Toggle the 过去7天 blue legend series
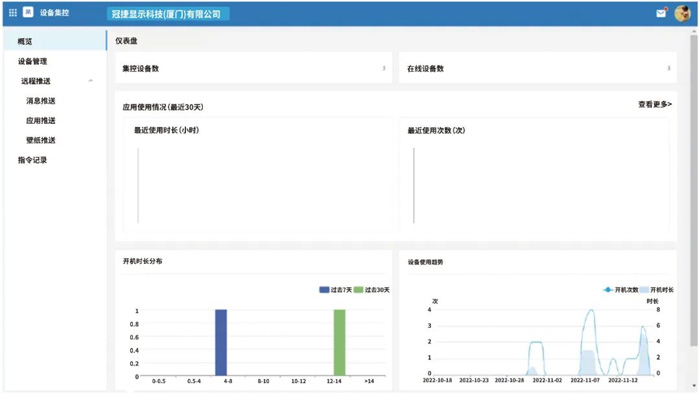 [x=335, y=290]
